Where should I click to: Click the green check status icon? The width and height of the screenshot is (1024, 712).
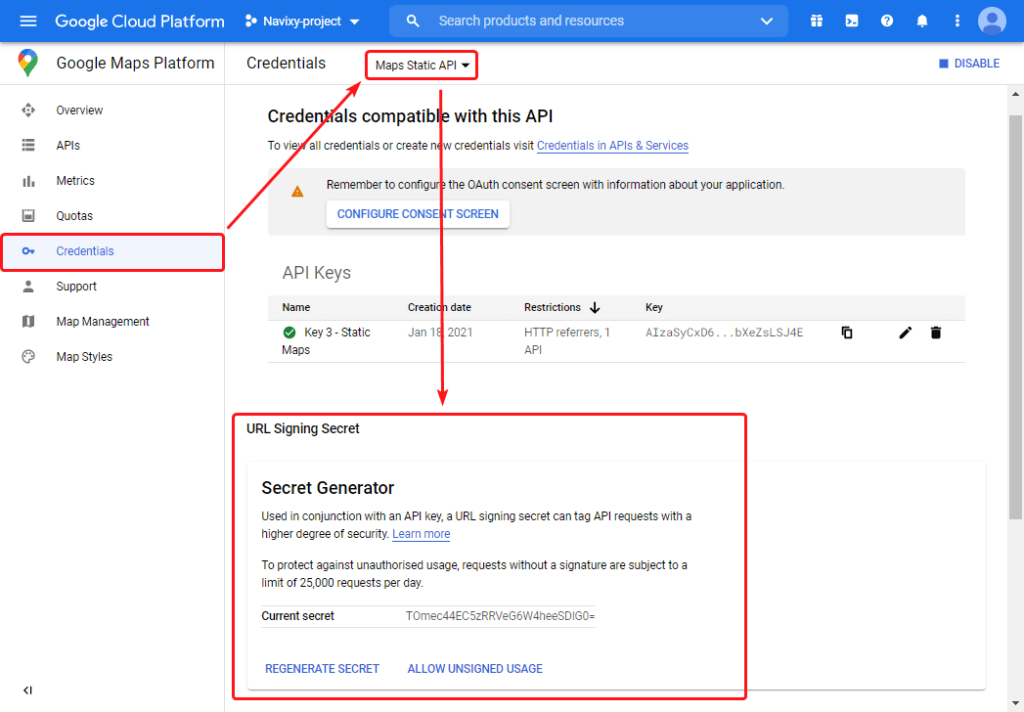tap(289, 332)
